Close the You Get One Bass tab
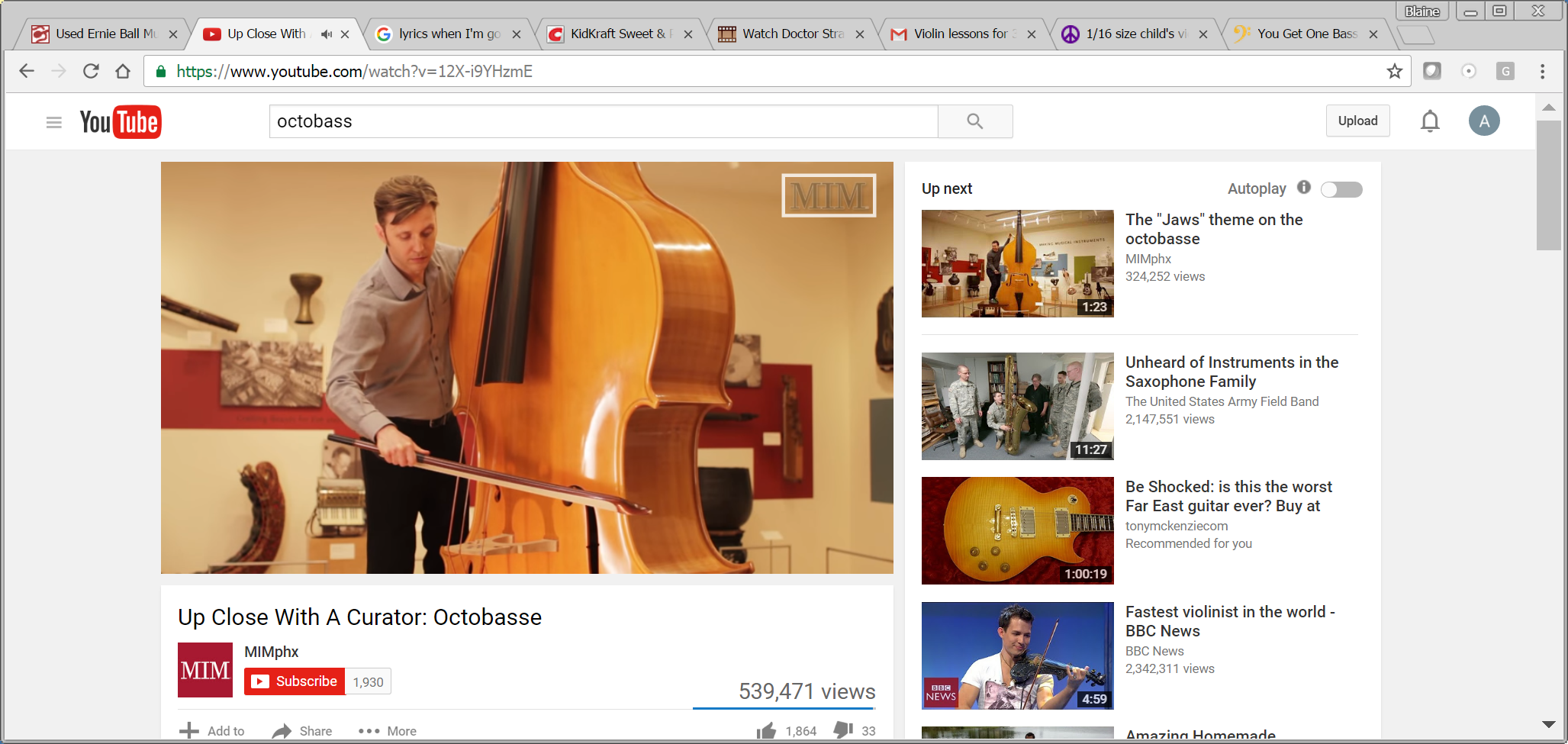1568x744 pixels. tap(1373, 34)
